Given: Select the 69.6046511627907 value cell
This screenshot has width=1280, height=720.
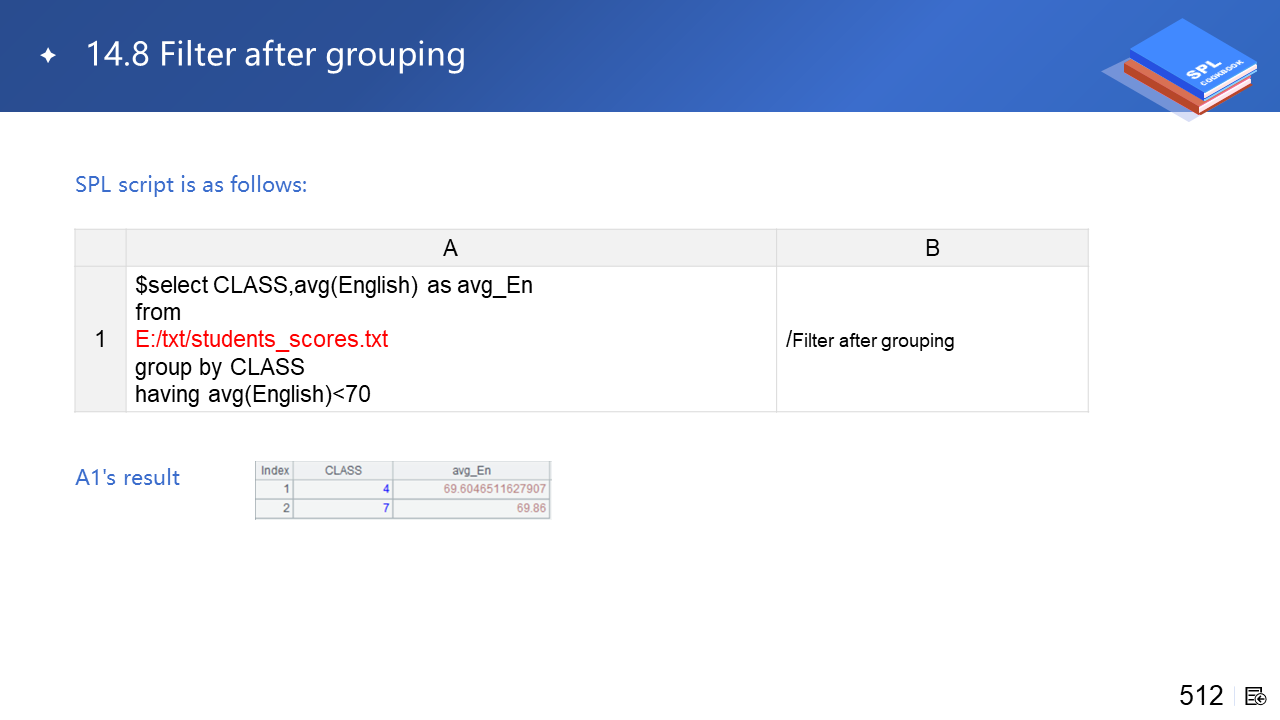Looking at the screenshot, I should pos(495,489).
